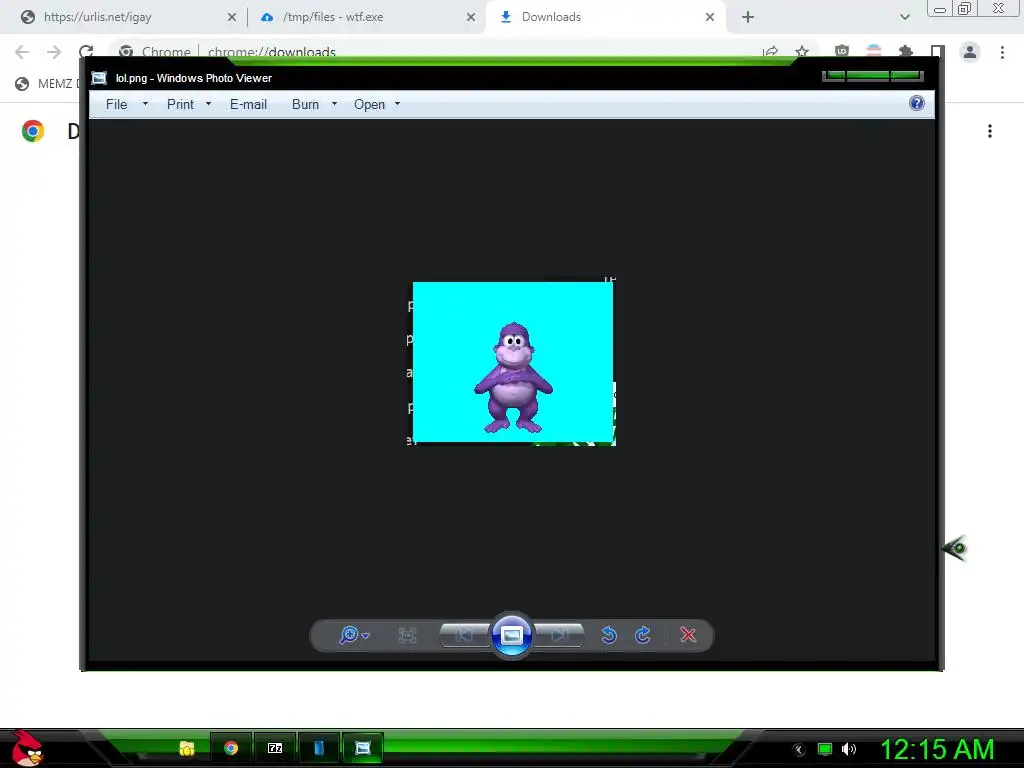Click the Angry Birds start button
Viewport: 1024px width, 768px height.
(27, 748)
